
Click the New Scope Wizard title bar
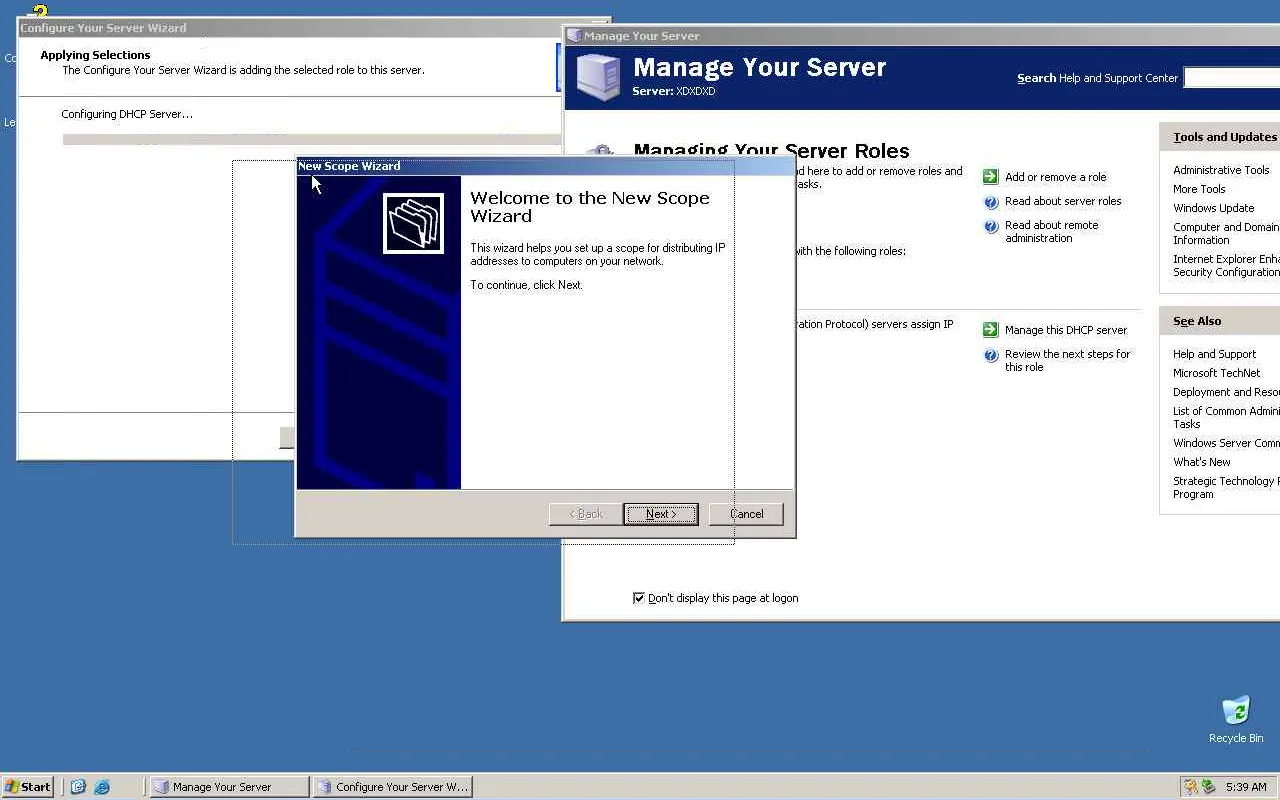545,166
